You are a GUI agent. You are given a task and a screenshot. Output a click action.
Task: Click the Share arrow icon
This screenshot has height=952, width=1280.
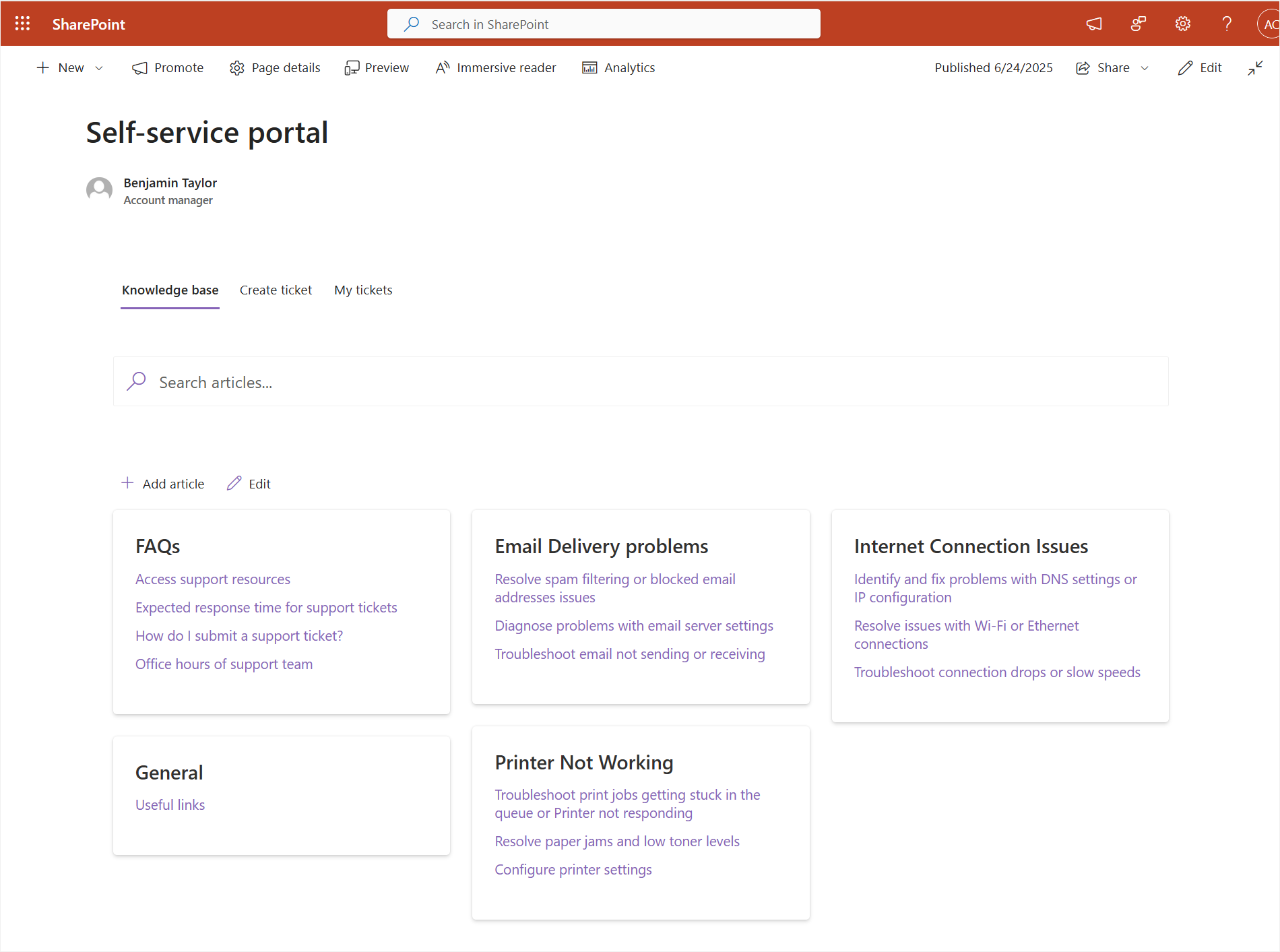(x=1083, y=67)
